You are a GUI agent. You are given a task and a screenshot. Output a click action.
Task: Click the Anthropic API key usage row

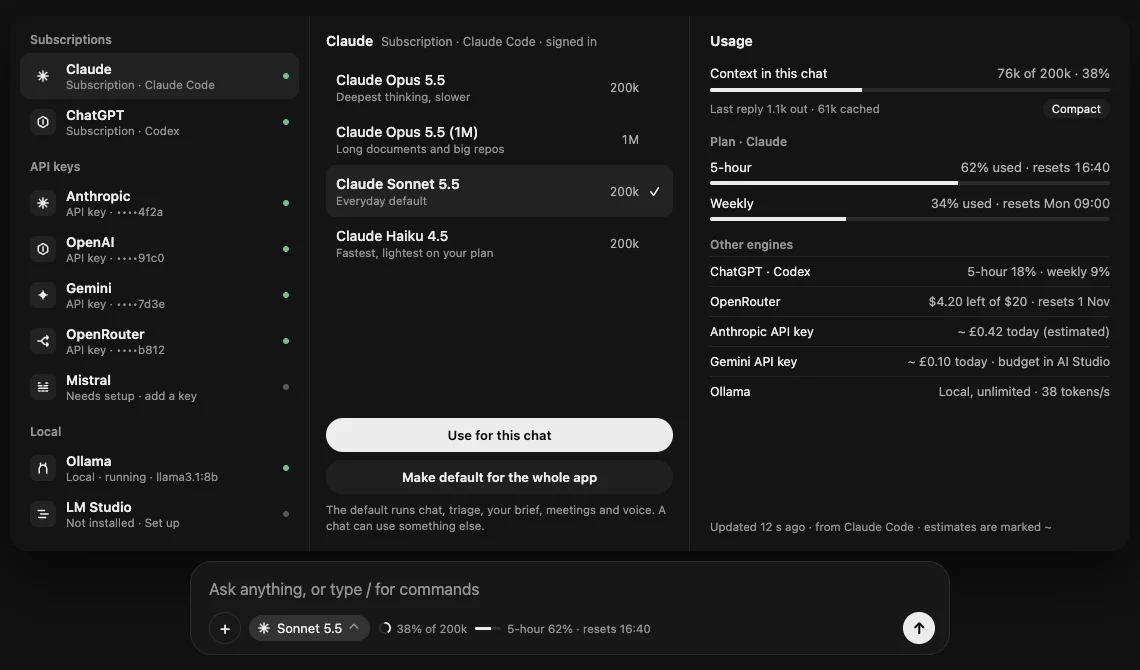(x=910, y=331)
